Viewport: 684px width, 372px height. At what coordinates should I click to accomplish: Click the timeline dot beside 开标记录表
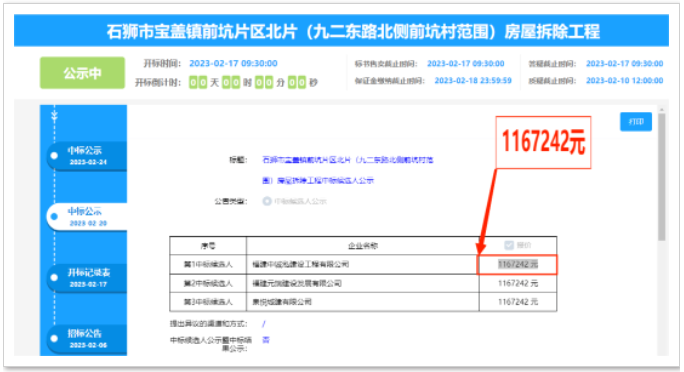(x=54, y=277)
